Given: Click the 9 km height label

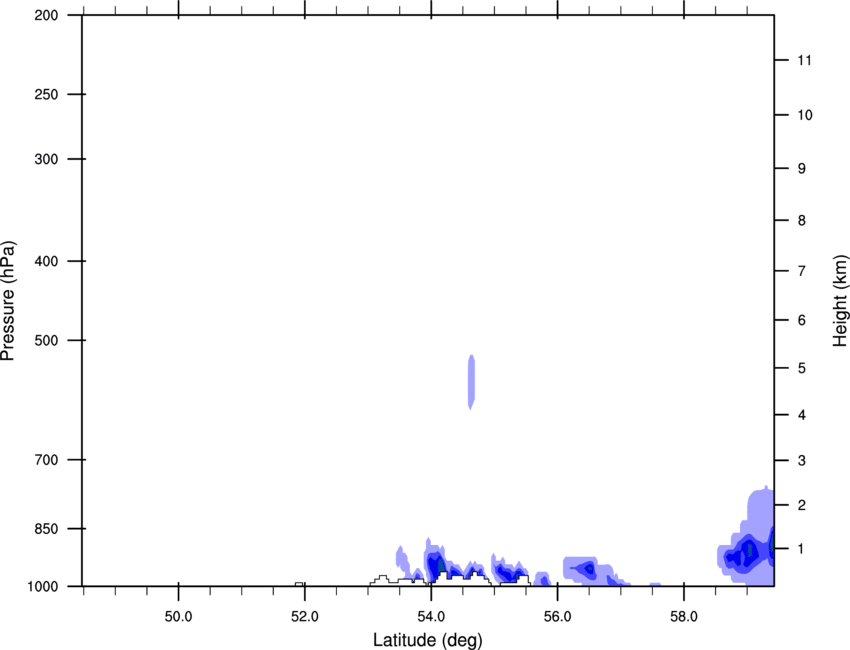Looking at the screenshot, I should pyautogui.click(x=802, y=169).
